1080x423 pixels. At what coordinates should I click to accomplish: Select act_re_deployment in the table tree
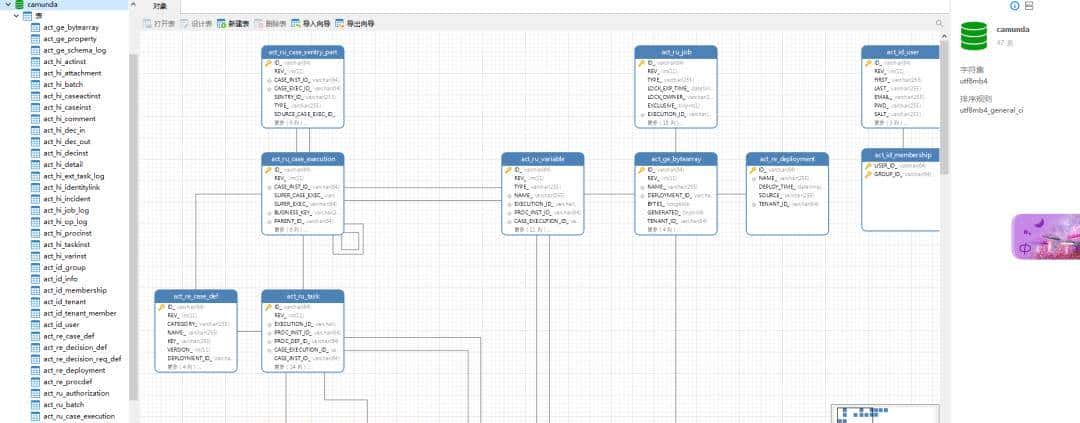tap(74, 370)
